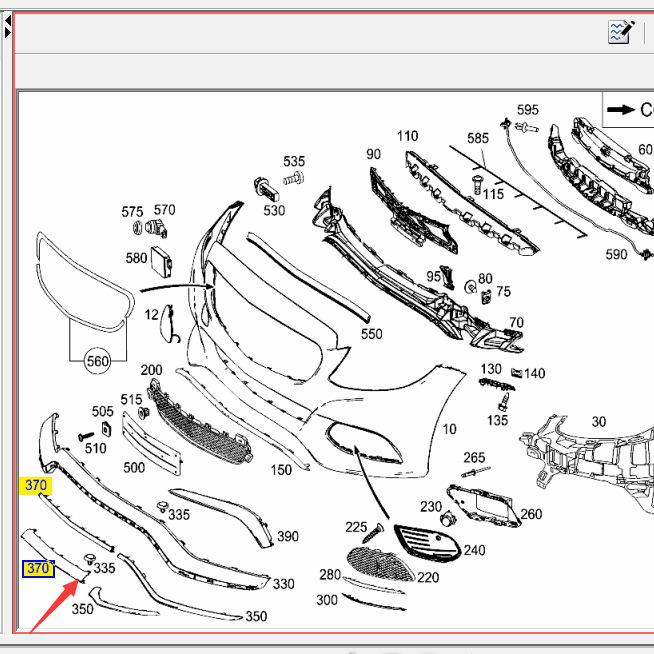
Task: Select callout 260 beside fog light cover
Action: pyautogui.click(x=531, y=514)
